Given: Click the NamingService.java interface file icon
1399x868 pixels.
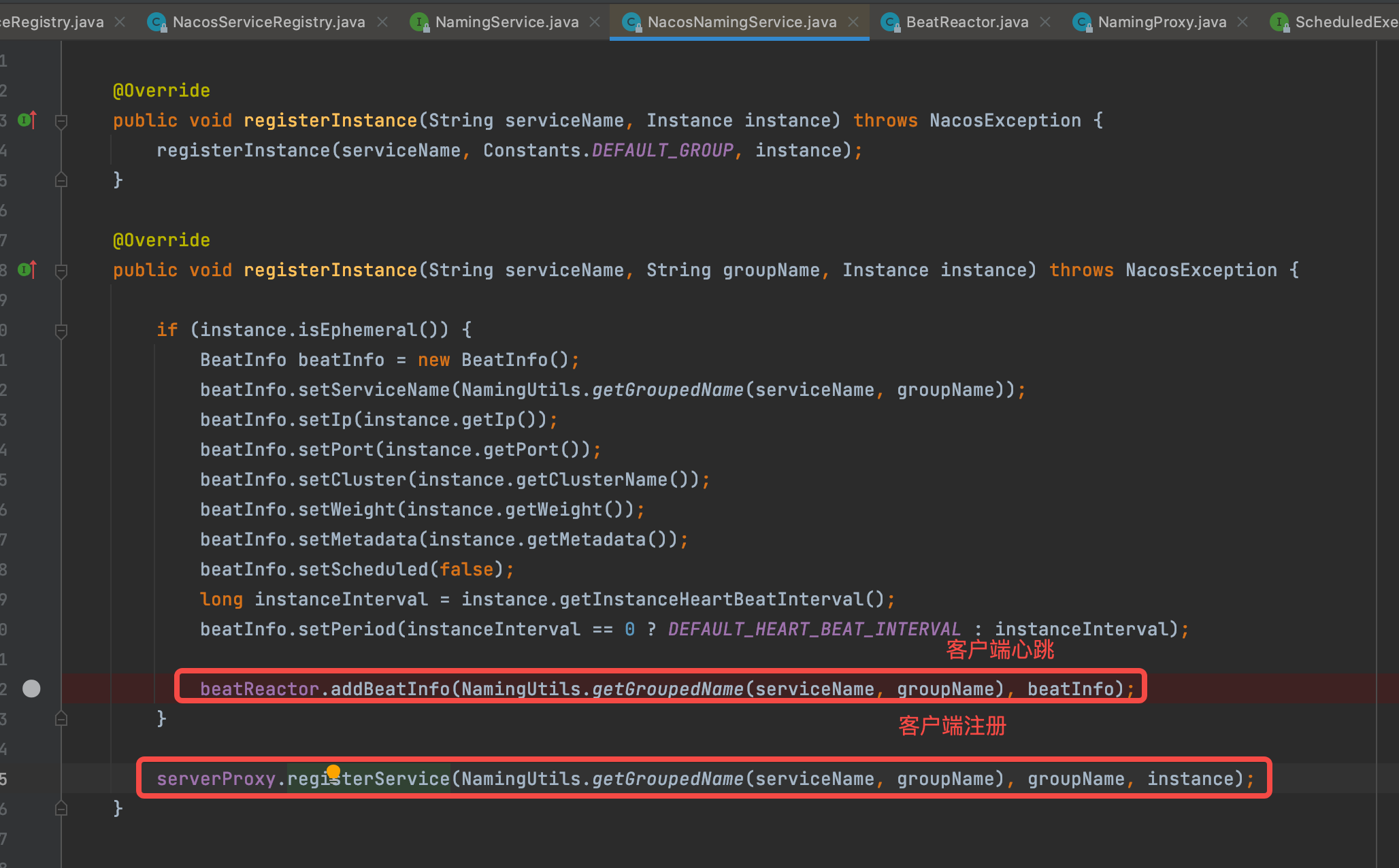Looking at the screenshot, I should tap(420, 22).
